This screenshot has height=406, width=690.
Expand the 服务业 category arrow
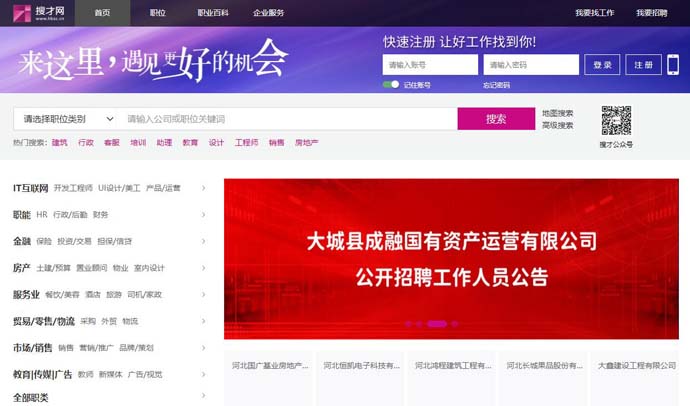click(x=203, y=295)
